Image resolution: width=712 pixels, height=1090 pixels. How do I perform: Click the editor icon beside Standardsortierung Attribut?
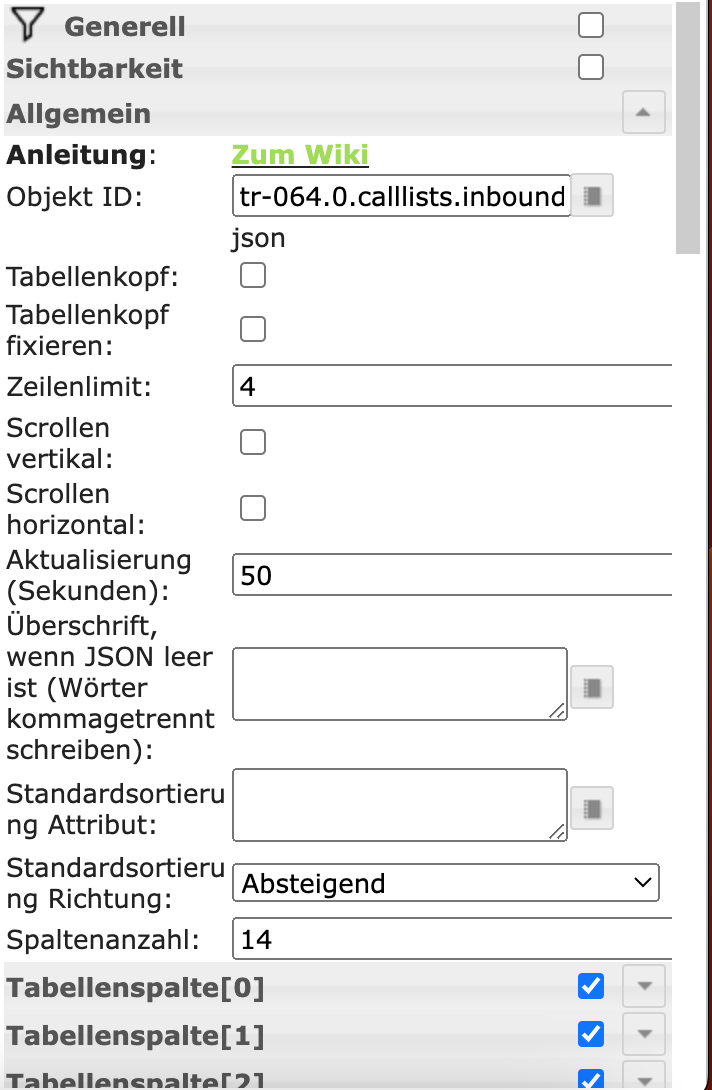tap(590, 807)
